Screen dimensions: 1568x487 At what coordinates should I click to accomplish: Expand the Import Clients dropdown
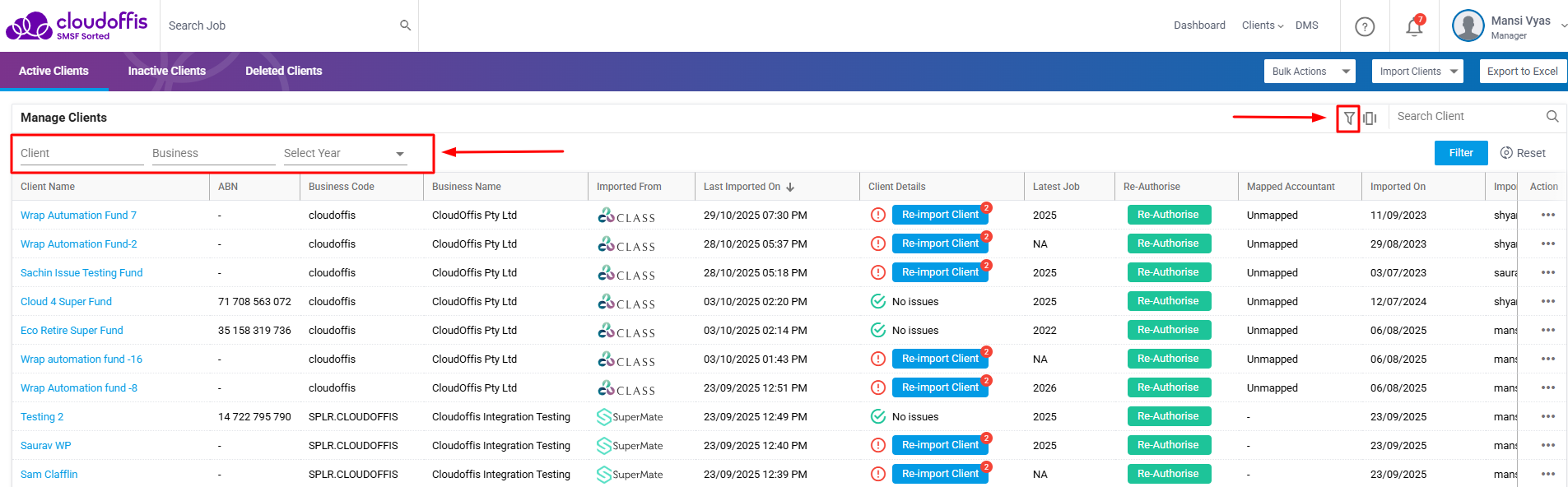click(x=1417, y=72)
